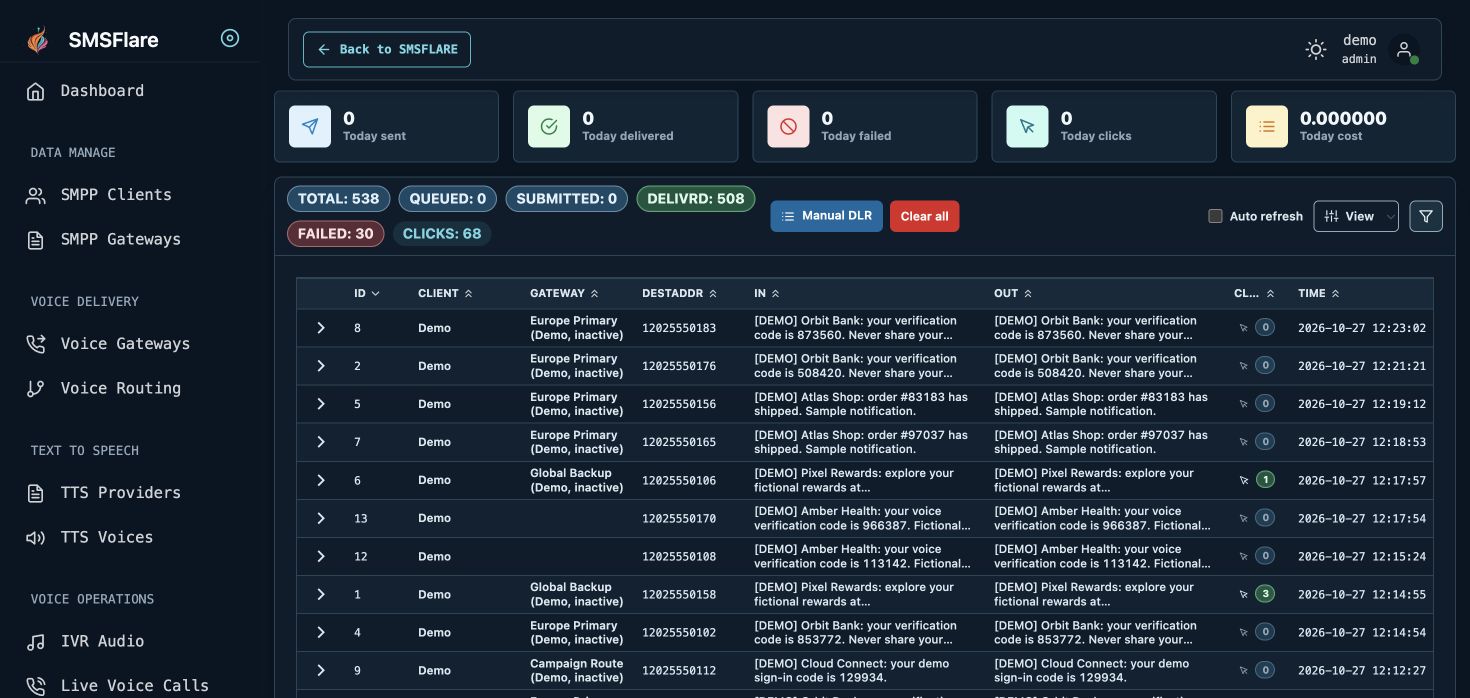Sort by the OUT column header
The height and width of the screenshot is (698, 1470).
click(1012, 294)
